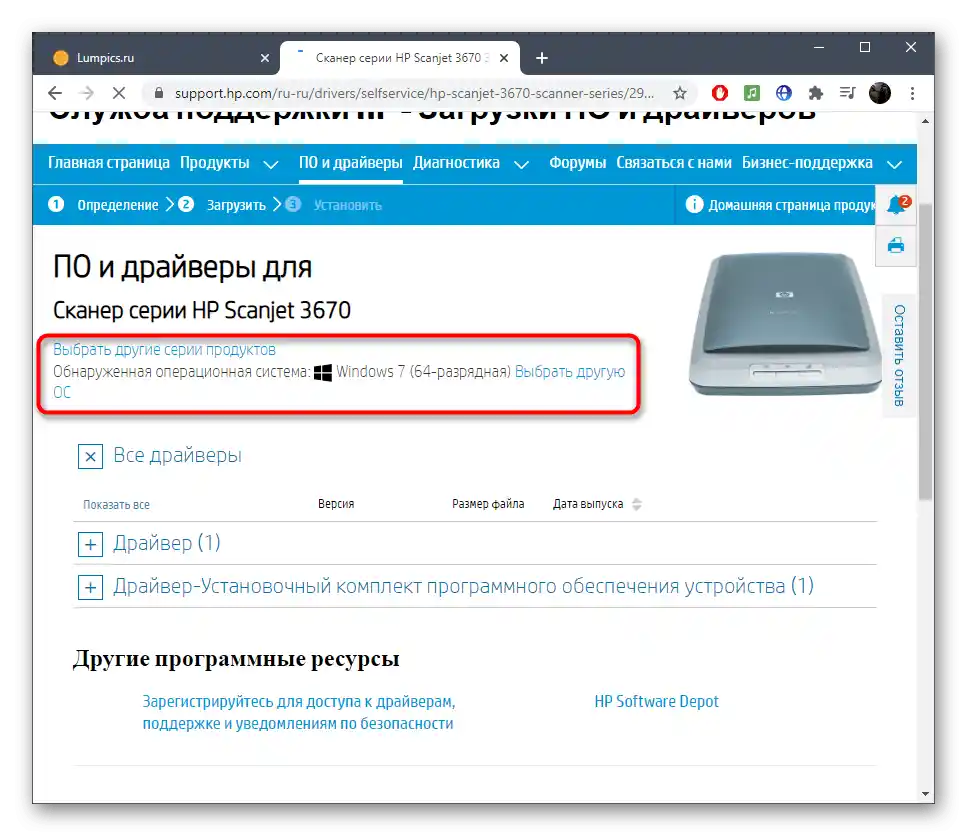
Task: Open HP Software Depot link
Action: coord(656,702)
